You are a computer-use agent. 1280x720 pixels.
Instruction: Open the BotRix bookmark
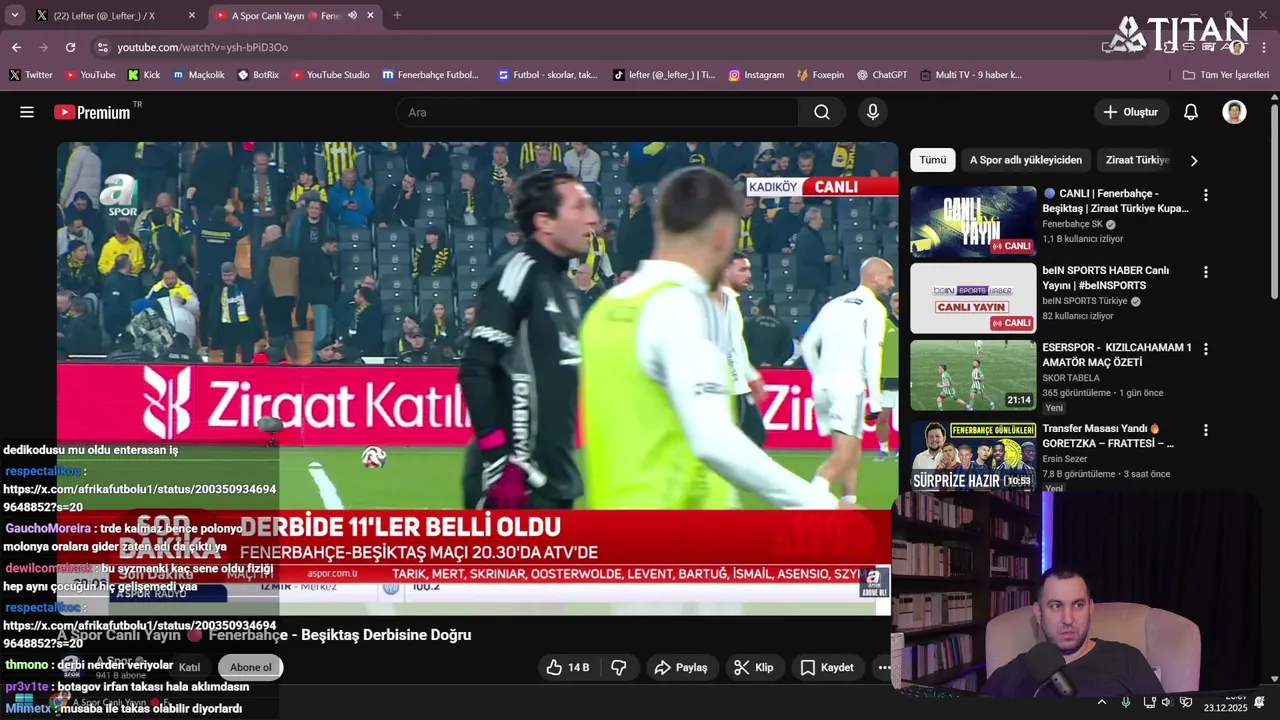pos(258,75)
